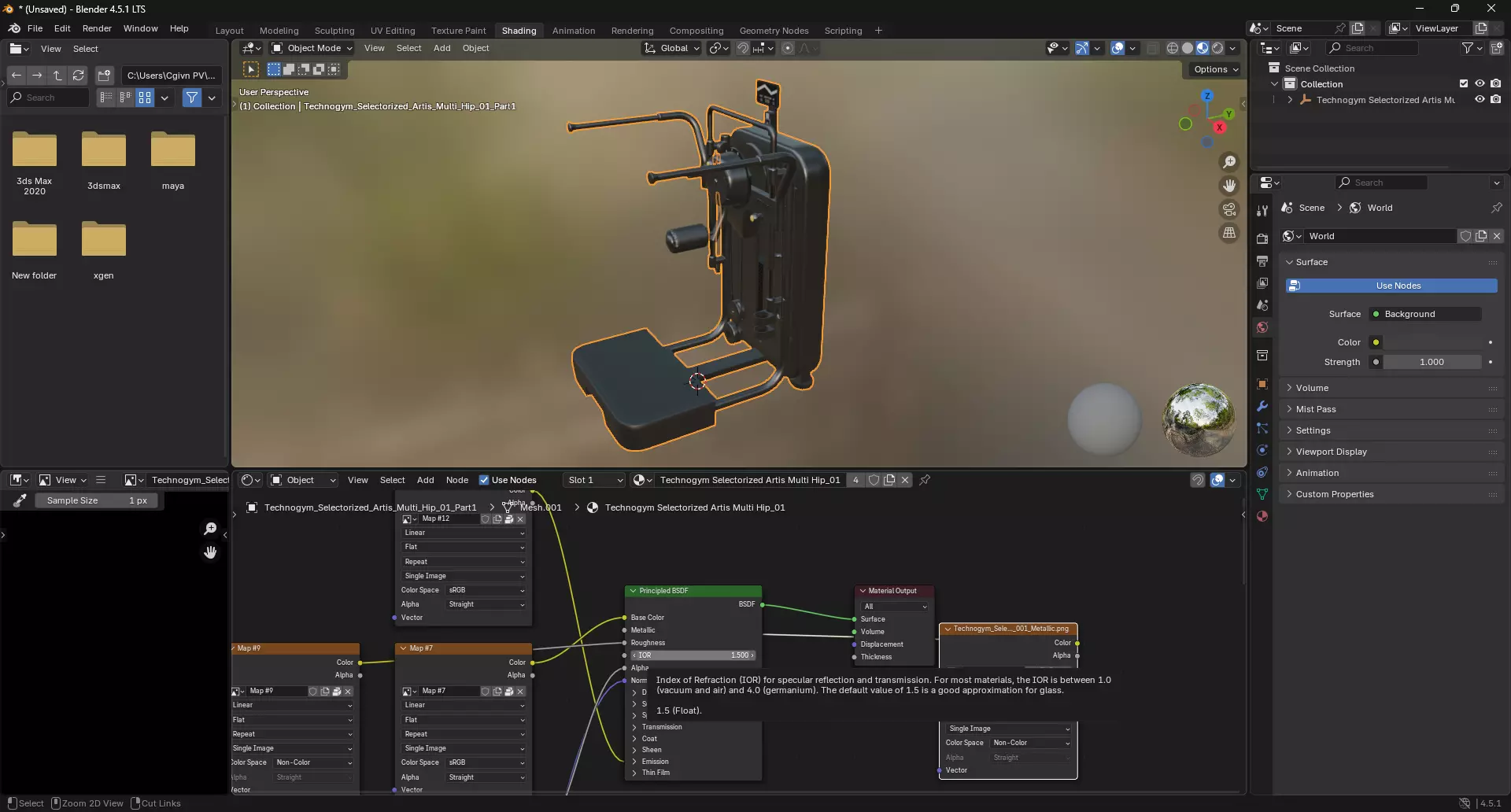Navigate back in file browser
Screen dimensions: 1511x812
pyautogui.click(x=17, y=76)
